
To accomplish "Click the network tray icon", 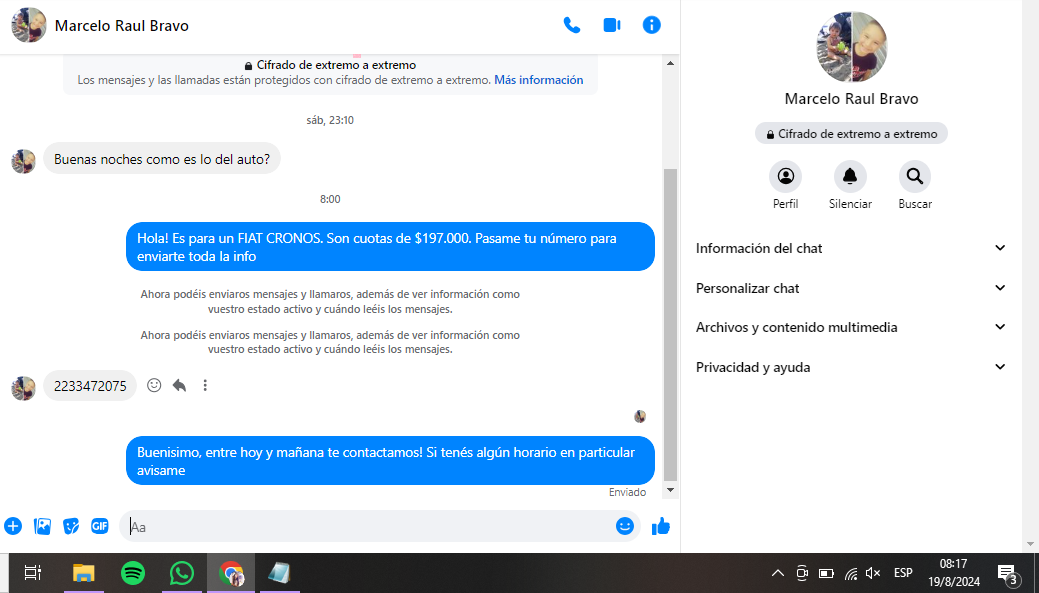I will [851, 573].
